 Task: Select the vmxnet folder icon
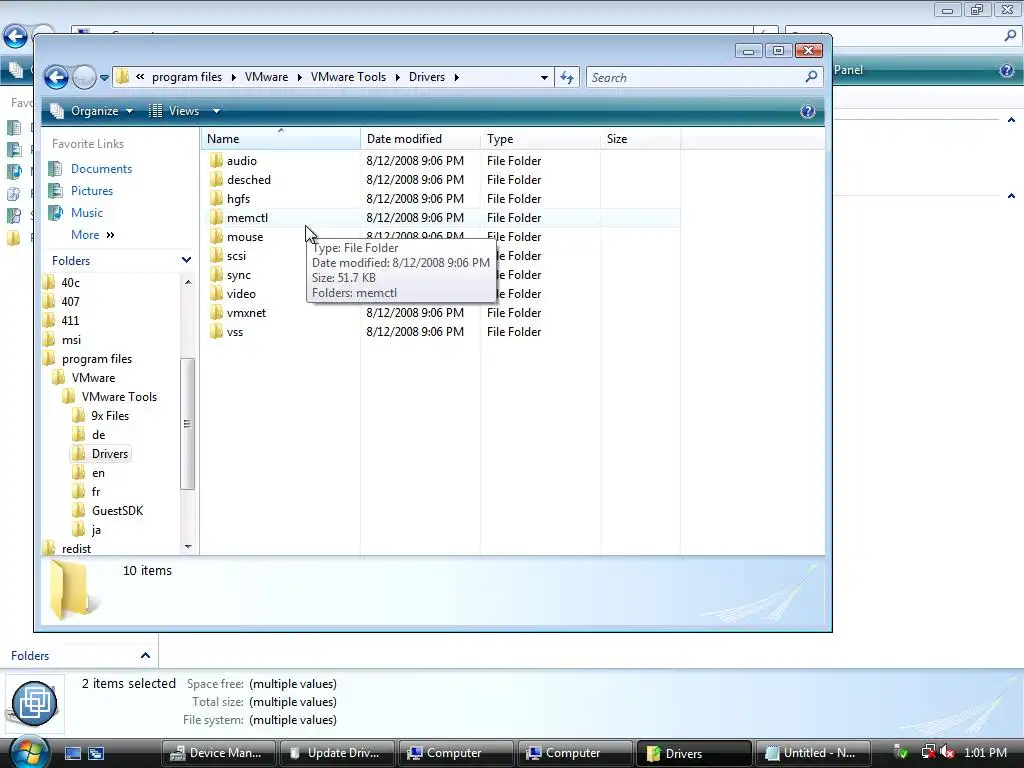click(217, 313)
